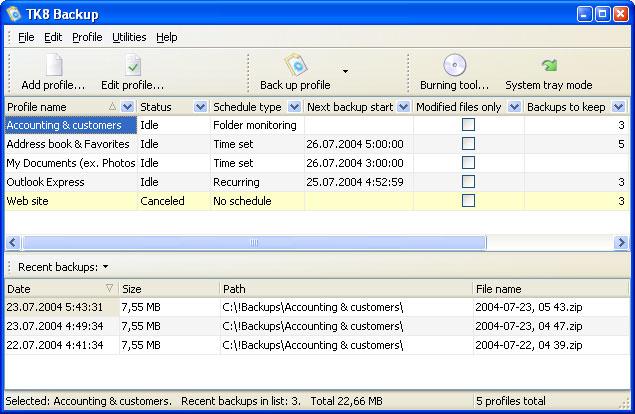Open the Status column filter dropdown
Image resolution: width=635 pixels, height=414 pixels.
coord(200,107)
